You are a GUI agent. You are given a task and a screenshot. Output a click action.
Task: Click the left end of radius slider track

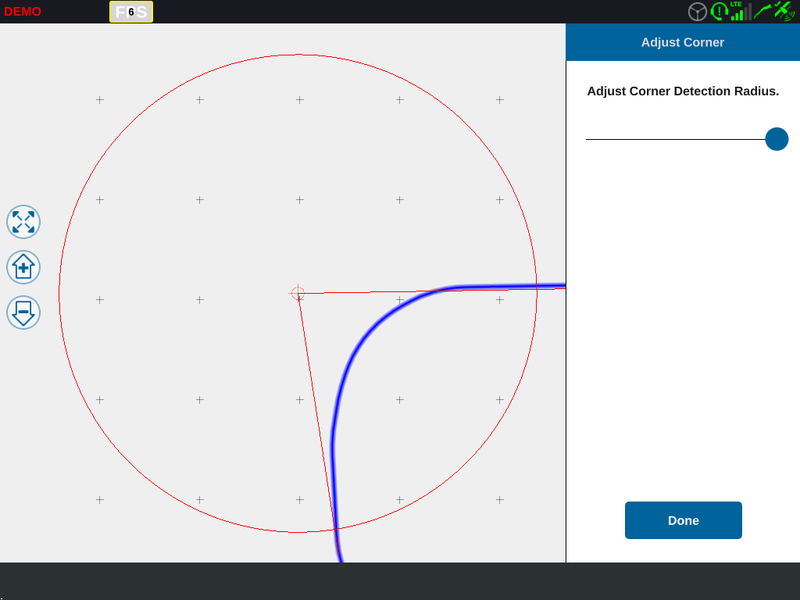589,139
